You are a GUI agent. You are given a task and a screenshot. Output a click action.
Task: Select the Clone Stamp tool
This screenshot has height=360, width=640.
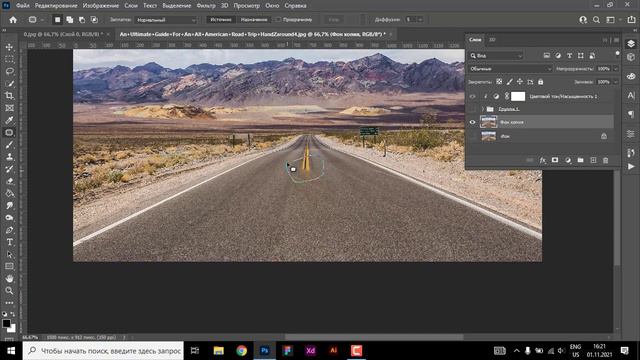pos(9,157)
